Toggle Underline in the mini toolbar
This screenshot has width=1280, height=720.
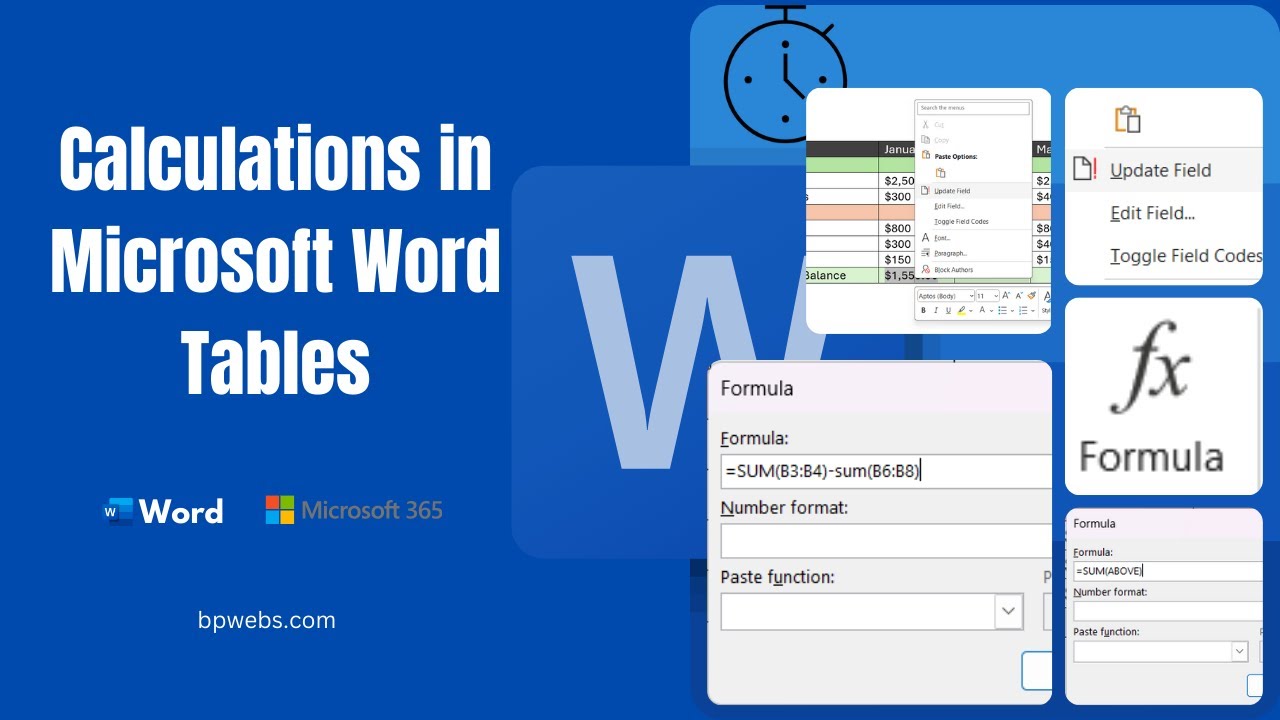click(x=948, y=311)
